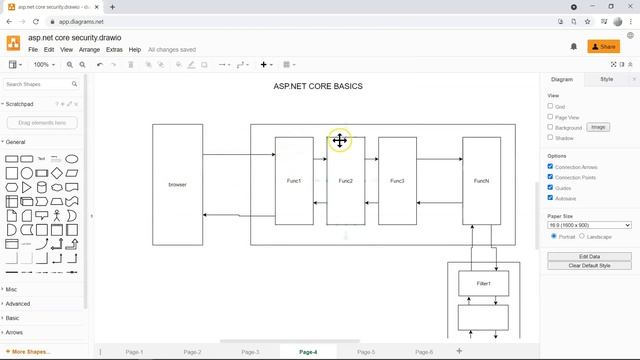Open the Paper Size dropdown
The width and height of the screenshot is (640, 360).
click(x=589, y=225)
